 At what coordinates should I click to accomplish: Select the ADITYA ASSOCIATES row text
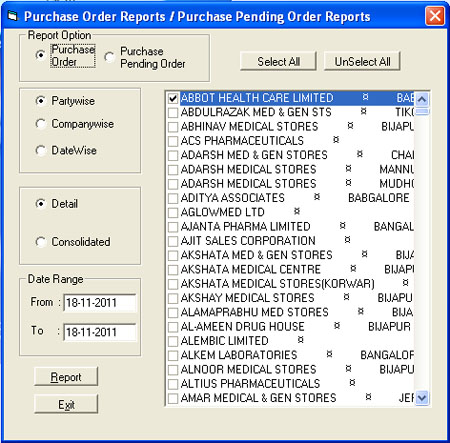[233, 198]
